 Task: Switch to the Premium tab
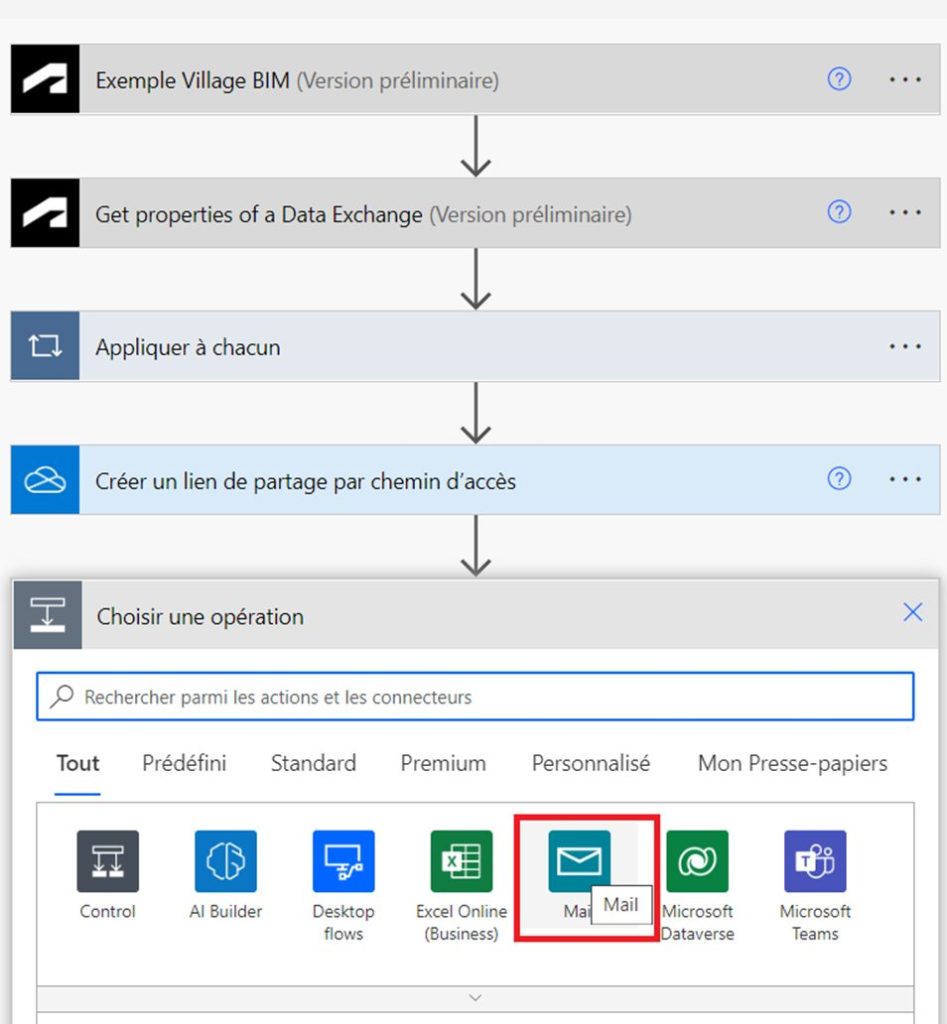(x=443, y=763)
